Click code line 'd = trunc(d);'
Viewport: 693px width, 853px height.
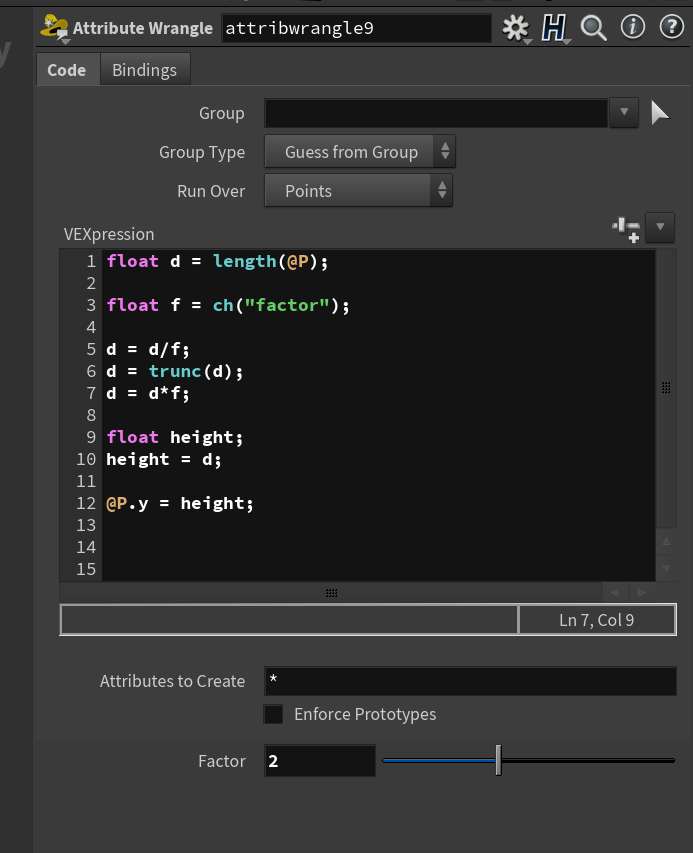click(x=175, y=372)
